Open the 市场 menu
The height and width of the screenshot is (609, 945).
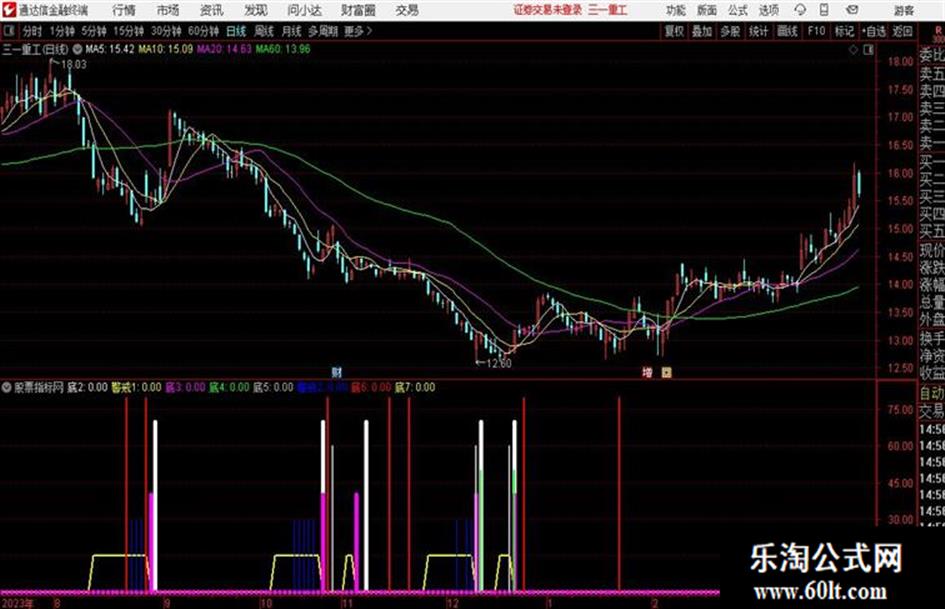pyautogui.click(x=168, y=10)
